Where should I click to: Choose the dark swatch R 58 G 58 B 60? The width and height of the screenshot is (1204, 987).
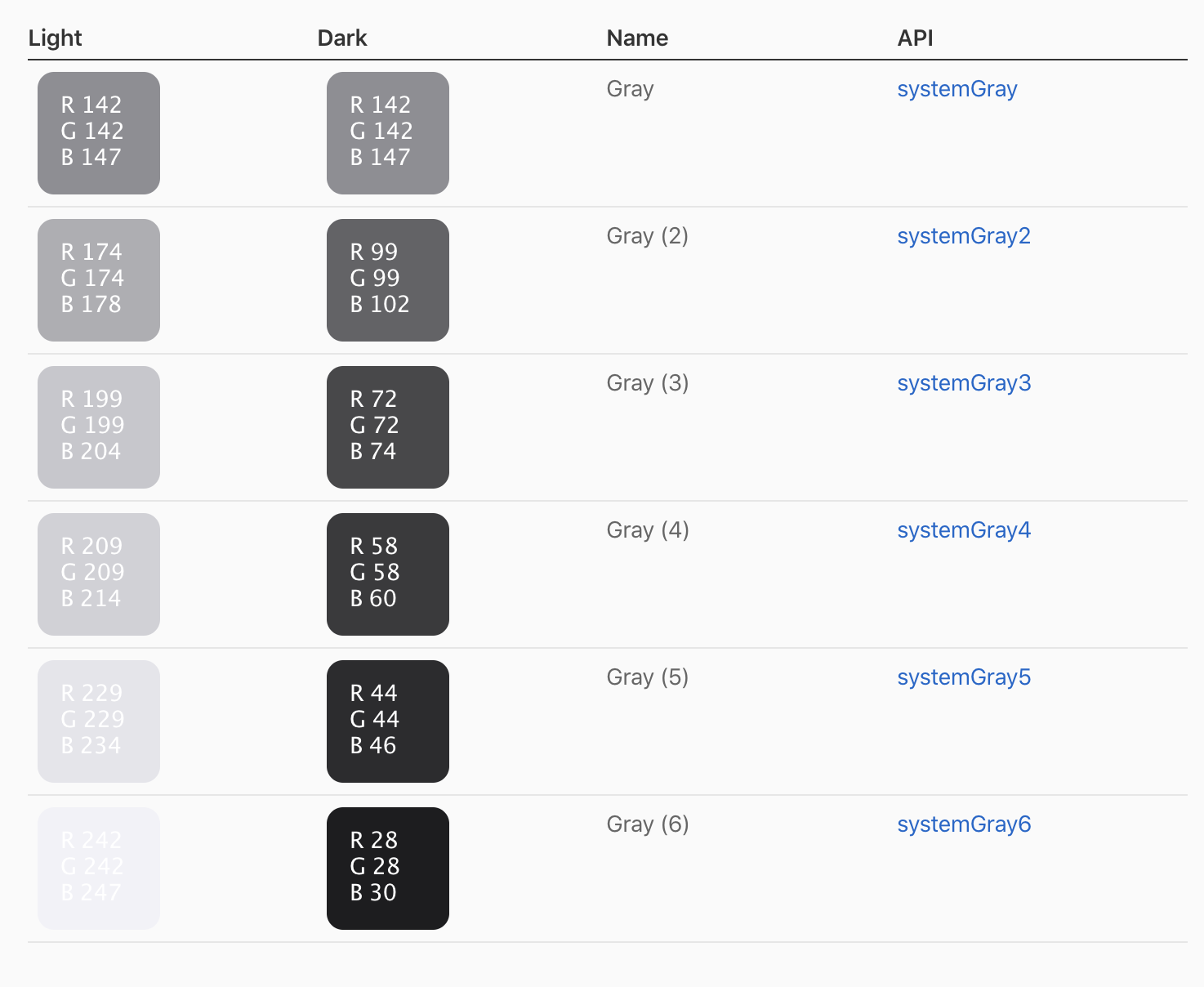pyautogui.click(x=388, y=574)
